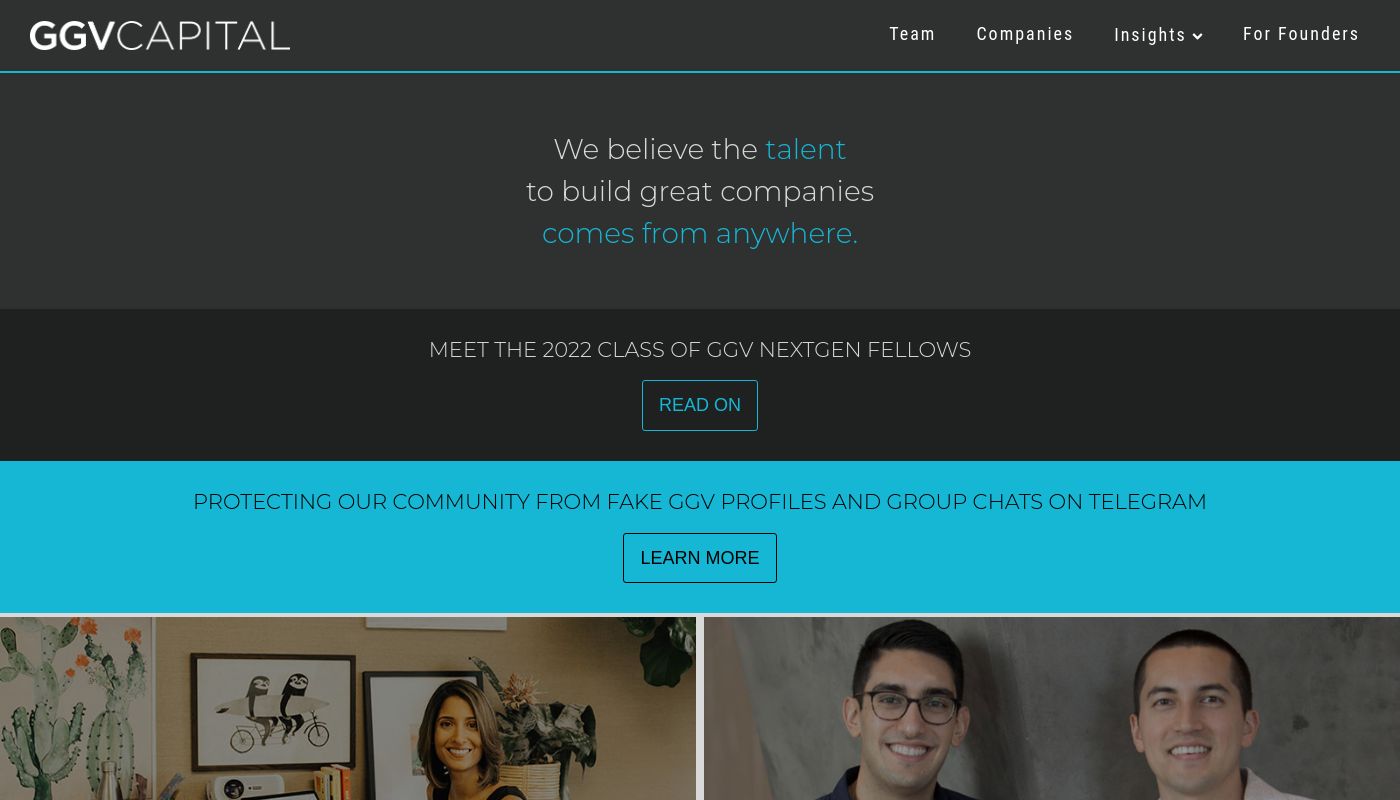Click the GGV Capital logo
The height and width of the screenshot is (800, 1400).
pos(160,36)
